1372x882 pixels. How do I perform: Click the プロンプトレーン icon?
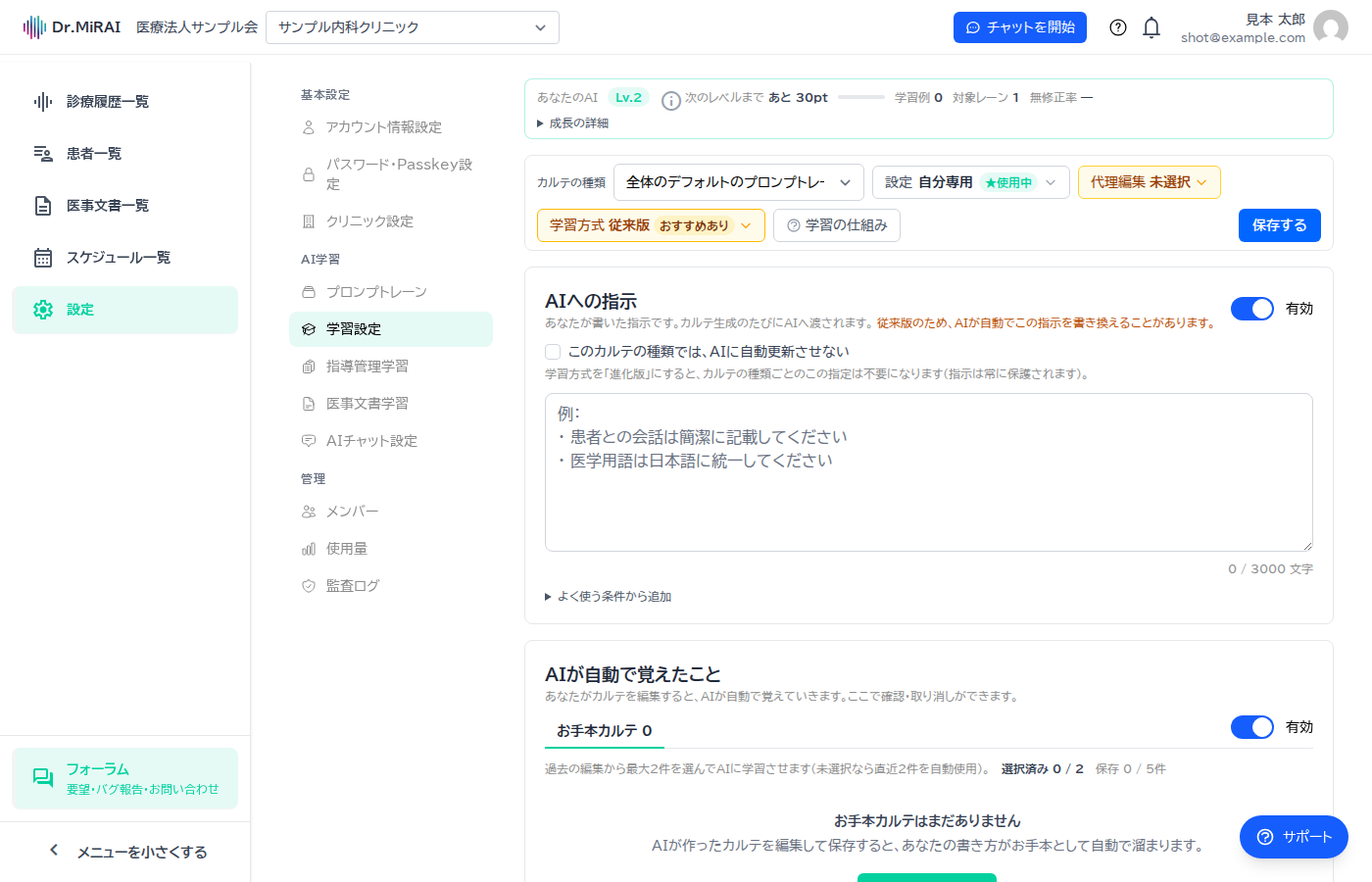[309, 292]
